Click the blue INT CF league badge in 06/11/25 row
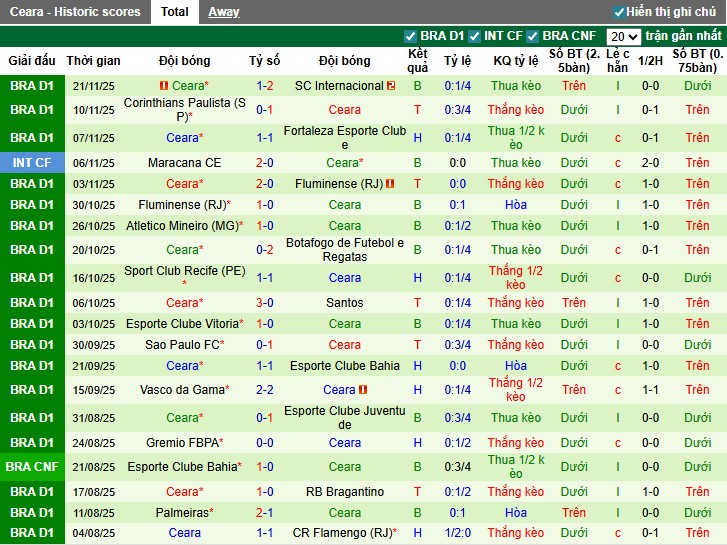Image resolution: width=727 pixels, height=545 pixels. pyautogui.click(x=32, y=162)
